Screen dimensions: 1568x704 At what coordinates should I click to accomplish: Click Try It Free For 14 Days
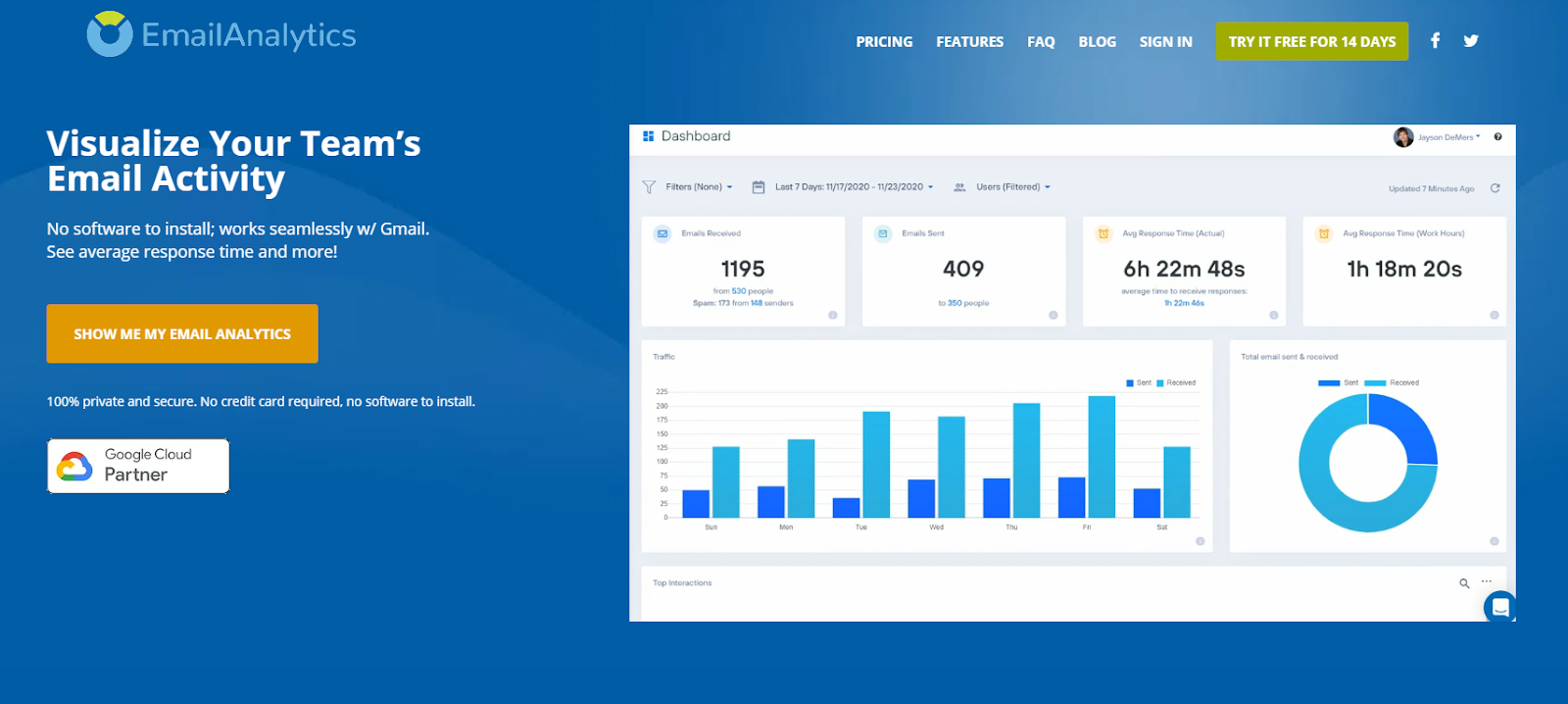tap(1311, 41)
